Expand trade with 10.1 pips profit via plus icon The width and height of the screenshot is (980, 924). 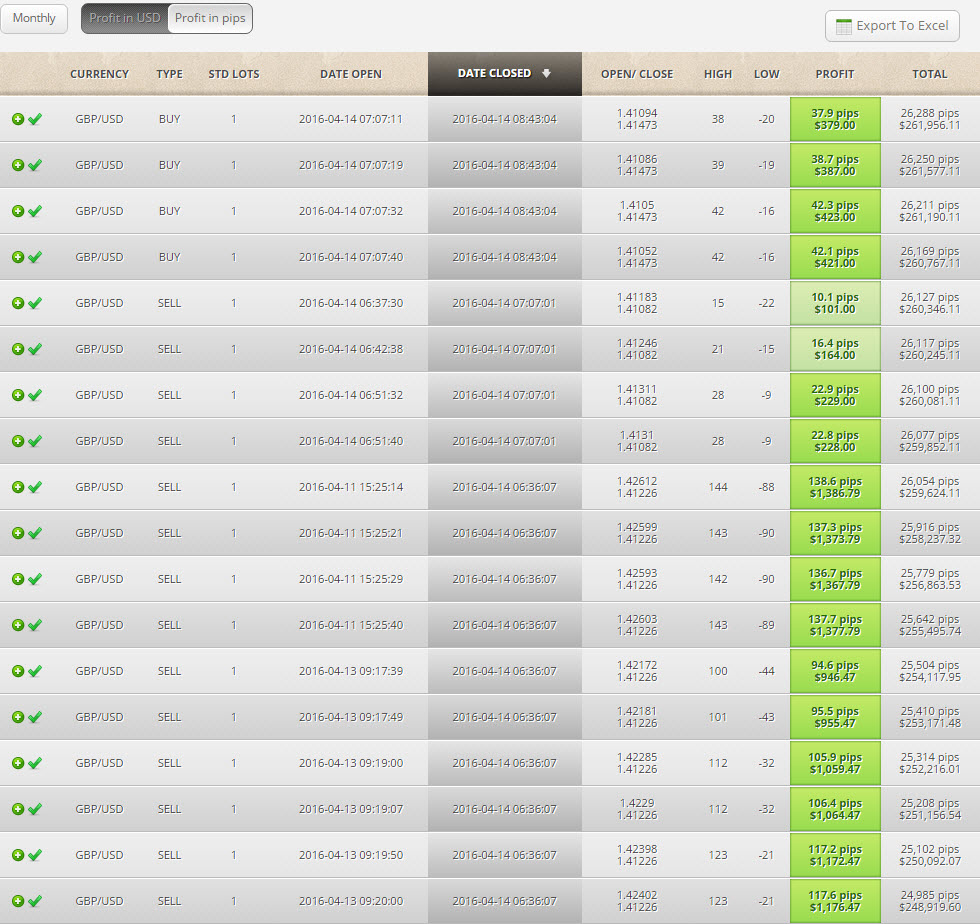18,303
